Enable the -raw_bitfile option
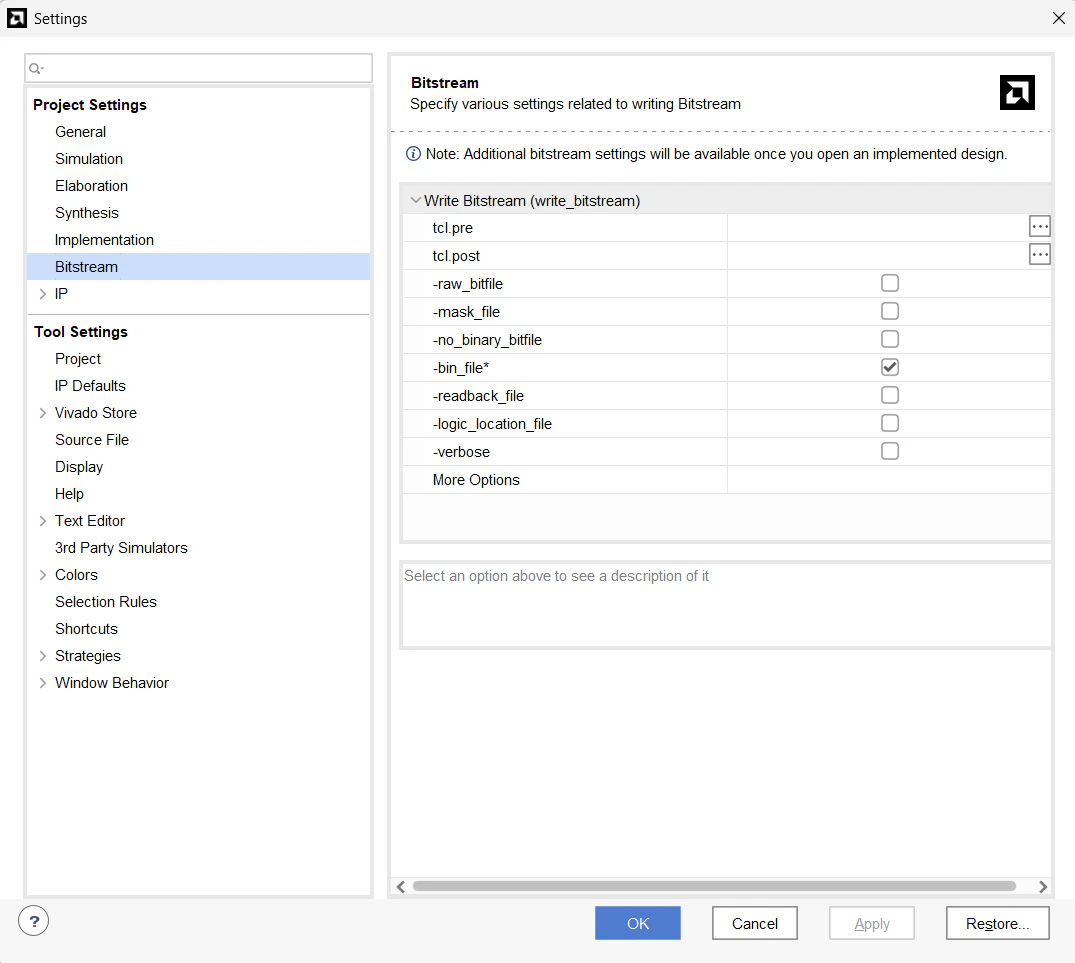 pos(890,283)
